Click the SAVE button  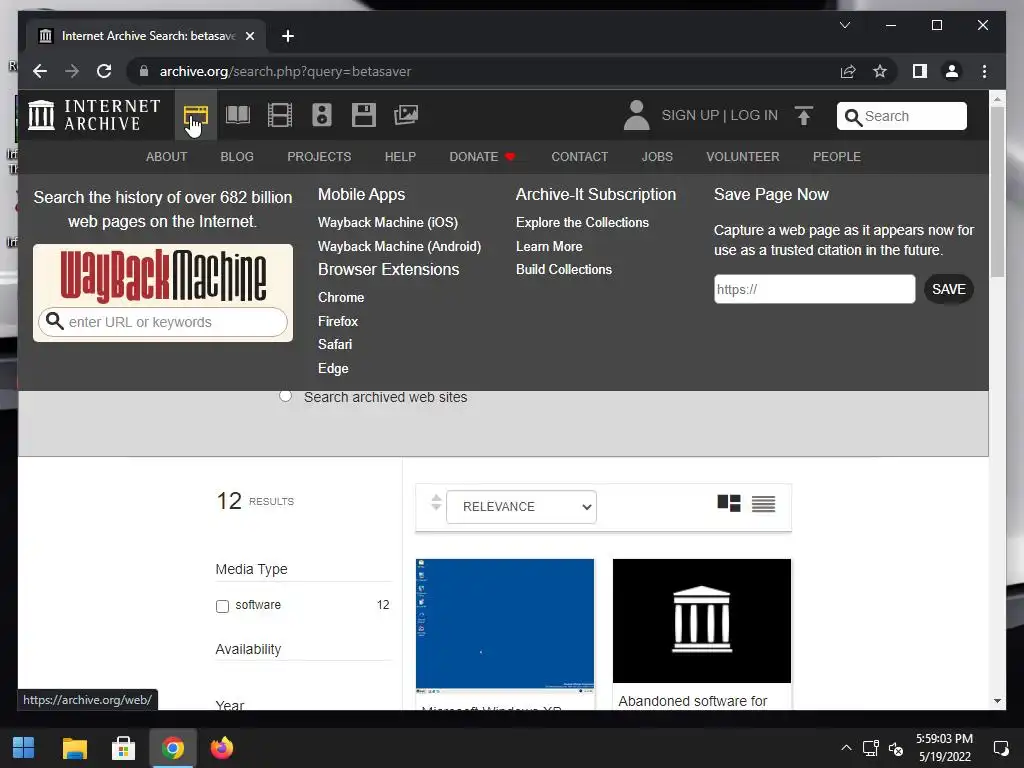click(948, 289)
